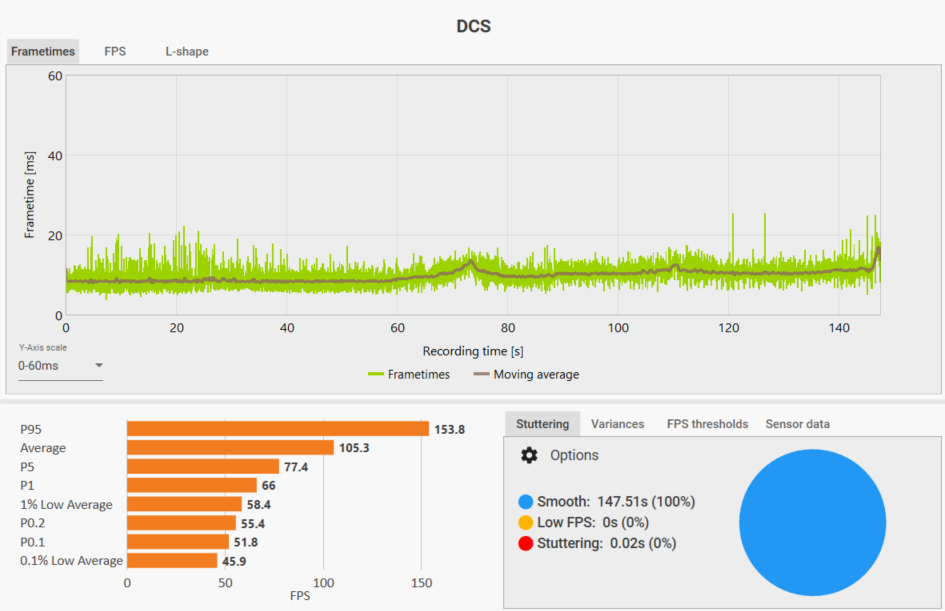Click the 1% Low Average bar

184,504
